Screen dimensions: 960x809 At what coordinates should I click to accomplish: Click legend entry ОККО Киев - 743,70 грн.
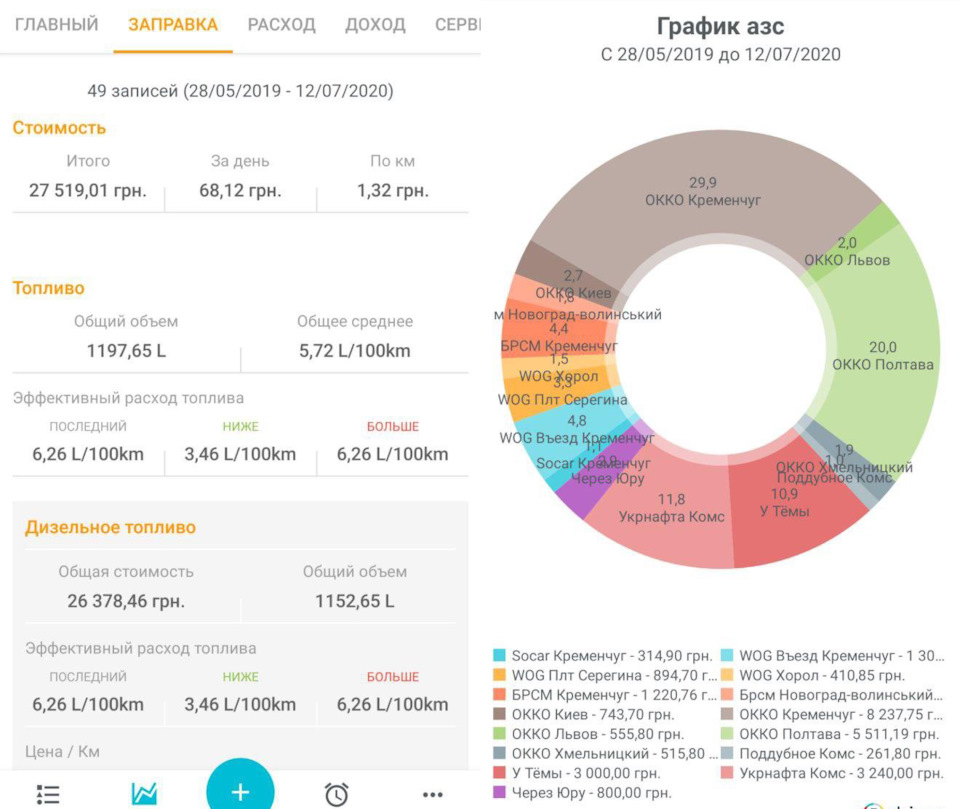[x=593, y=715]
